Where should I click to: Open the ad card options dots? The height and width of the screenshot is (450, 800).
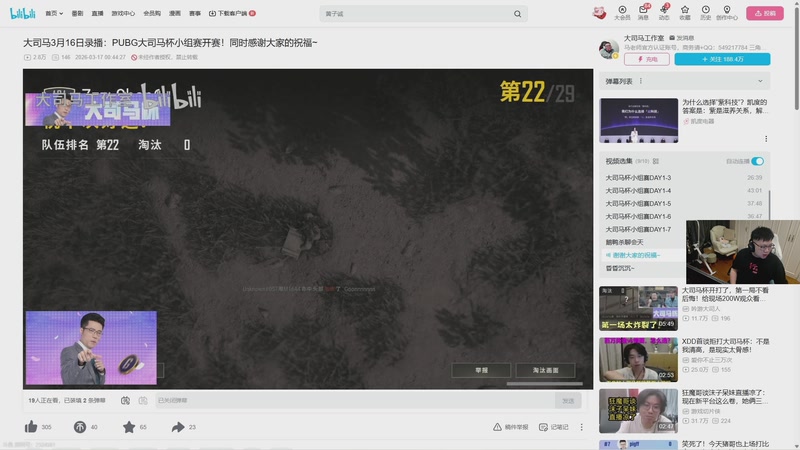(766, 139)
